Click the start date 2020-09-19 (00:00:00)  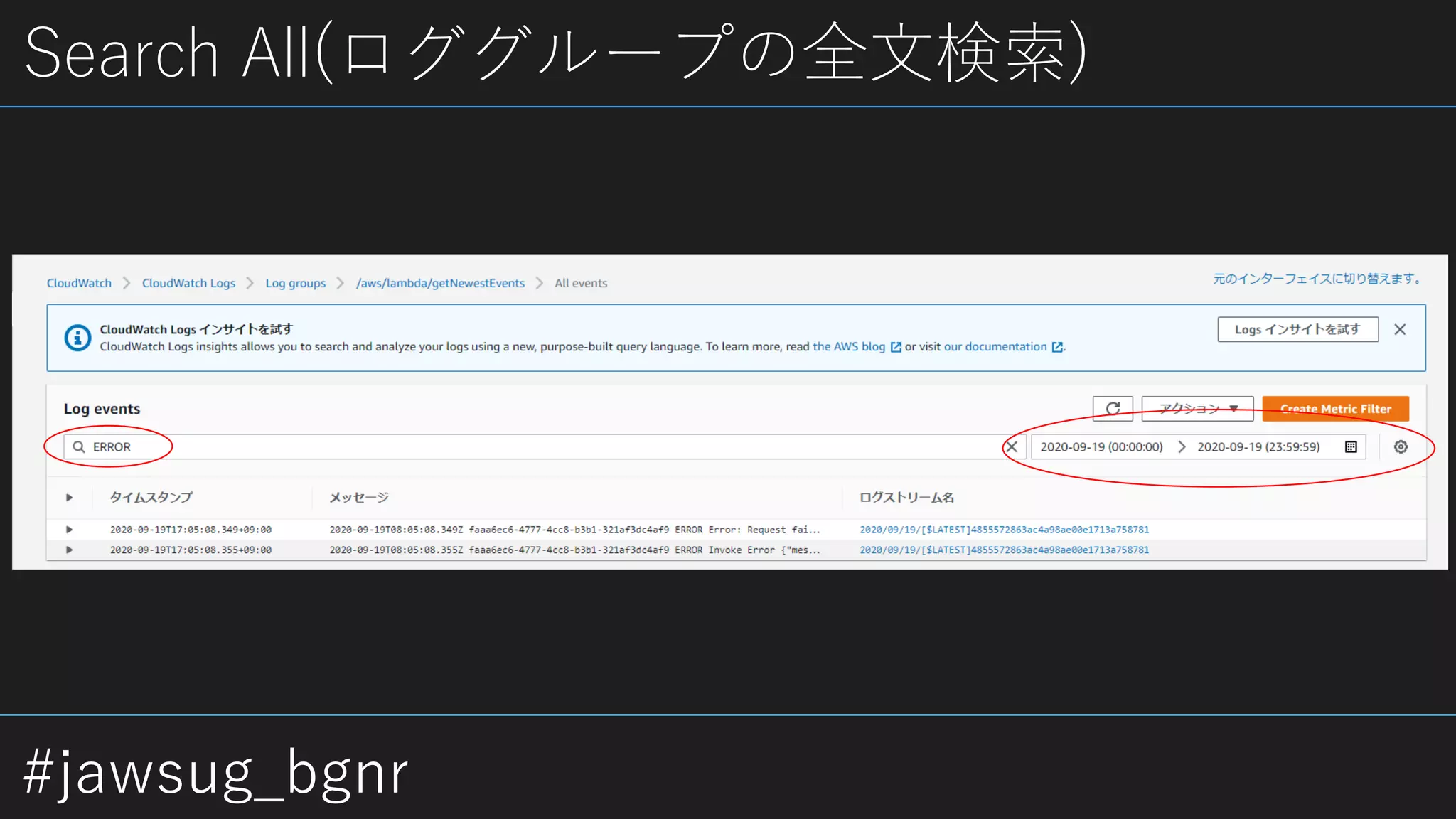click(1101, 447)
